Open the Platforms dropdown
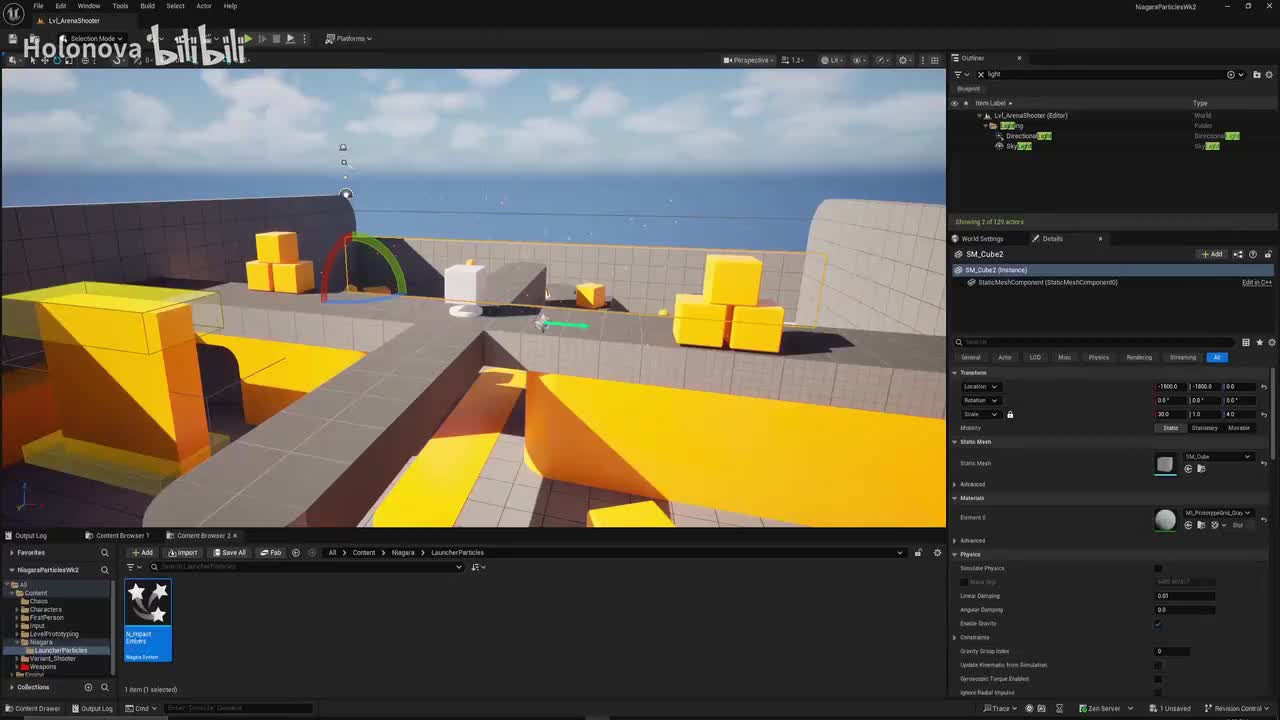Screen dimensions: 1280x720 tap(349, 38)
